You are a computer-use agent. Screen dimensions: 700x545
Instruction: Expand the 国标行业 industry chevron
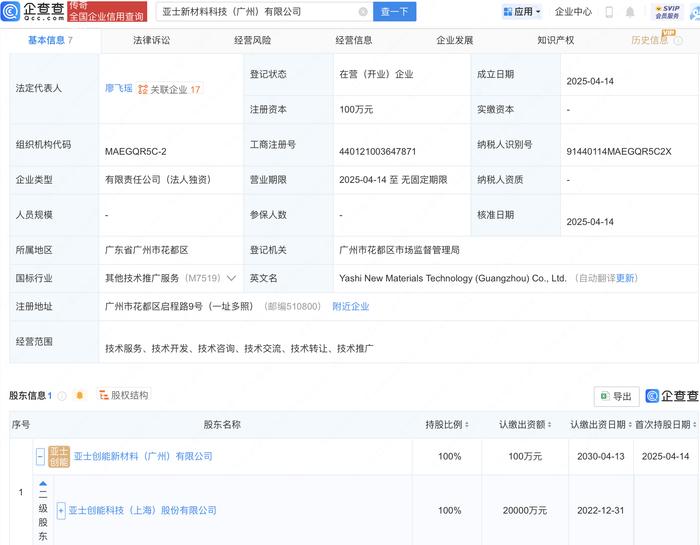(231, 278)
